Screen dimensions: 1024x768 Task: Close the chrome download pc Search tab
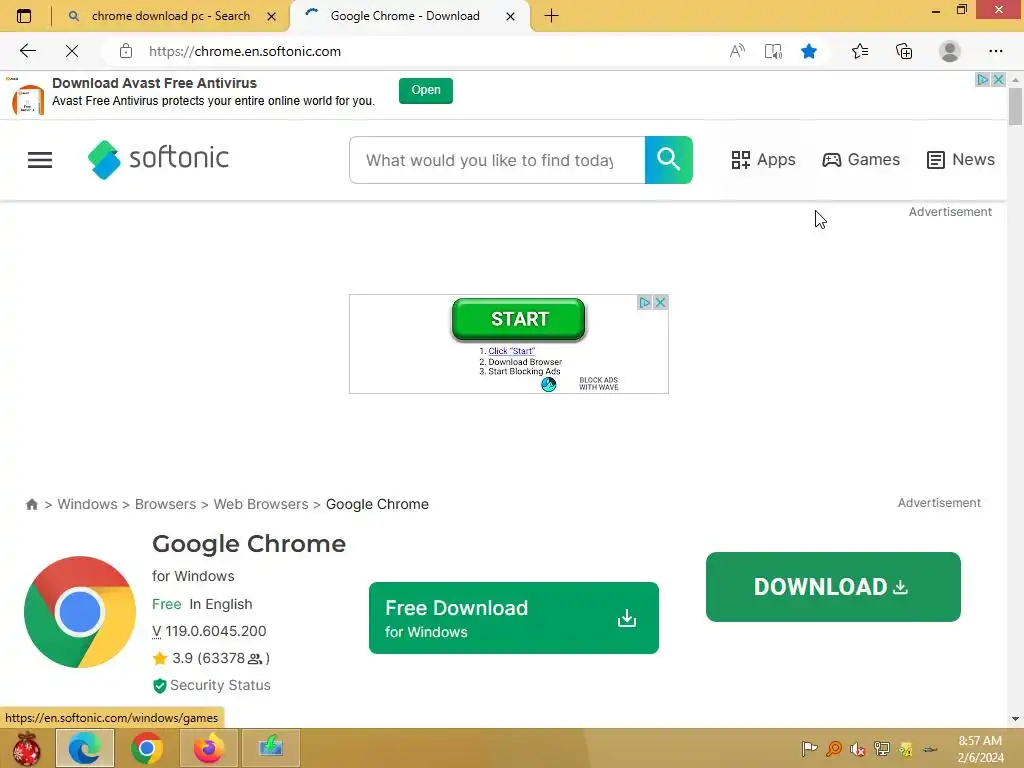pos(272,16)
